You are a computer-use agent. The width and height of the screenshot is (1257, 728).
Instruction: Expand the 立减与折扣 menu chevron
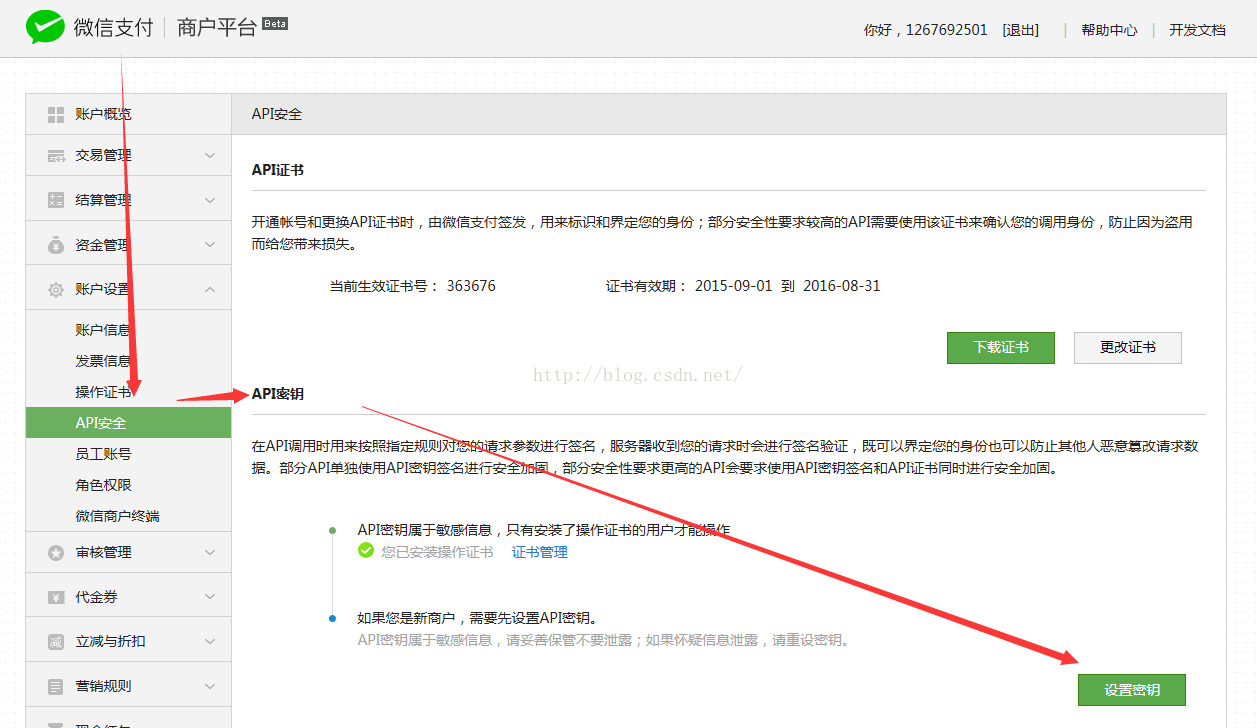(x=210, y=641)
